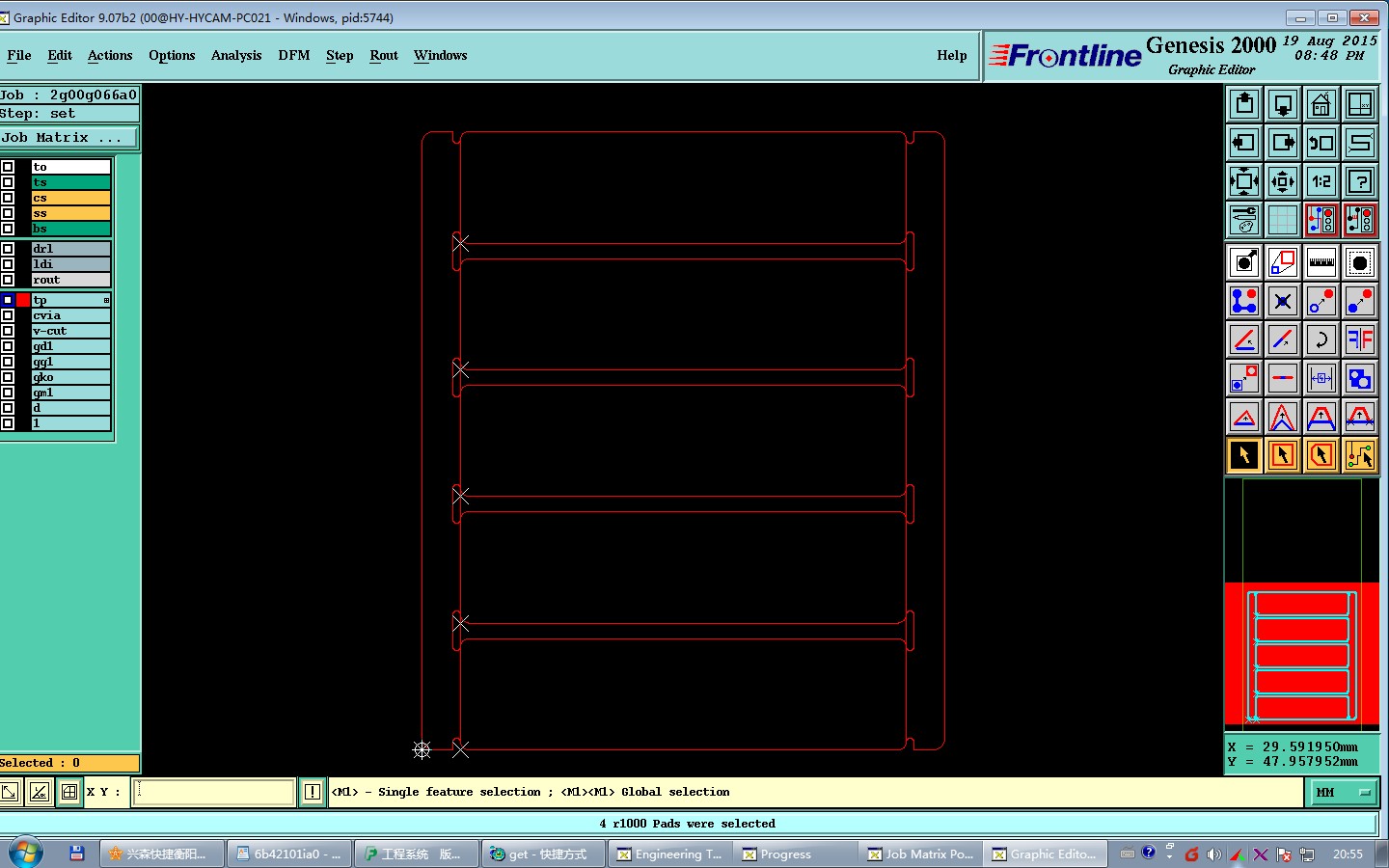Click the zoom in expand-arrows icon
The image size is (1389, 868).
[x=1244, y=181]
